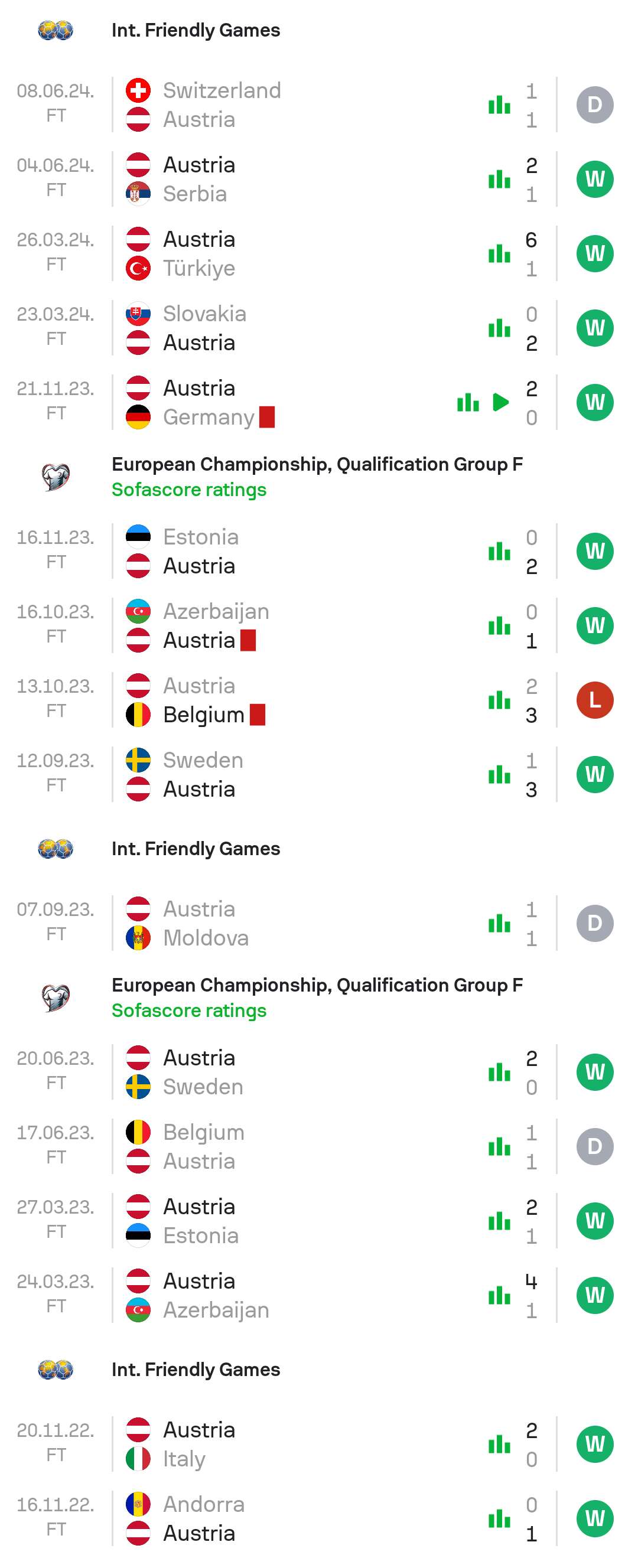
Task: Play highlights of Austria vs Germany match
Action: click(500, 402)
